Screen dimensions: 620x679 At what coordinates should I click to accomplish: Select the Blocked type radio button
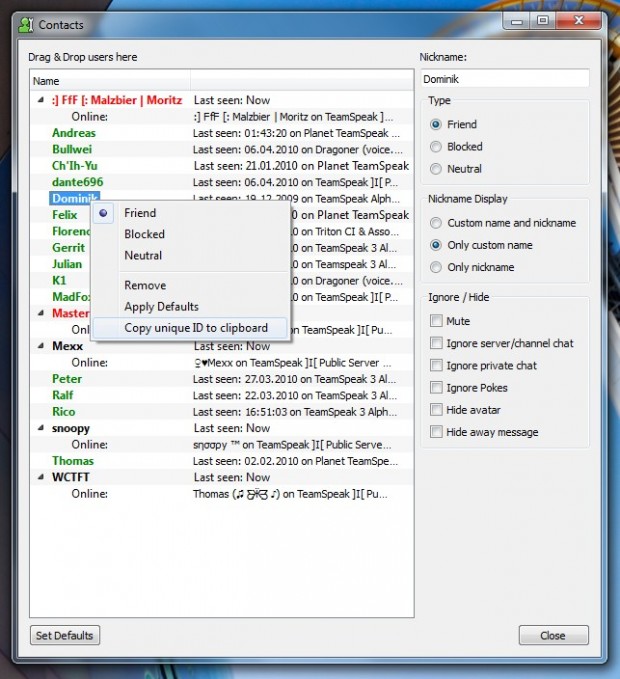[436, 147]
